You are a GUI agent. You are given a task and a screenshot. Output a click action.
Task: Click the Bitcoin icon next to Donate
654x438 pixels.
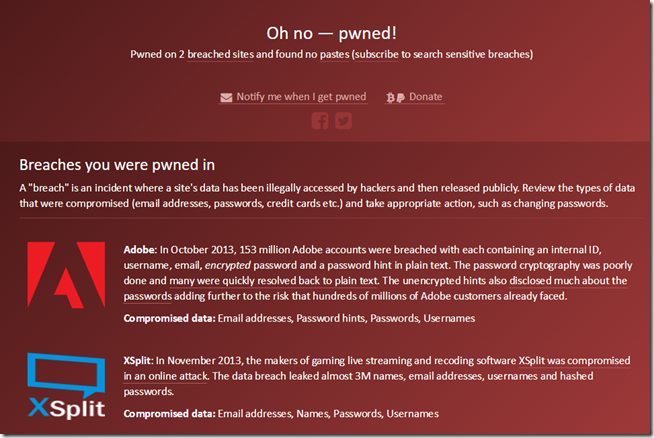click(x=390, y=98)
